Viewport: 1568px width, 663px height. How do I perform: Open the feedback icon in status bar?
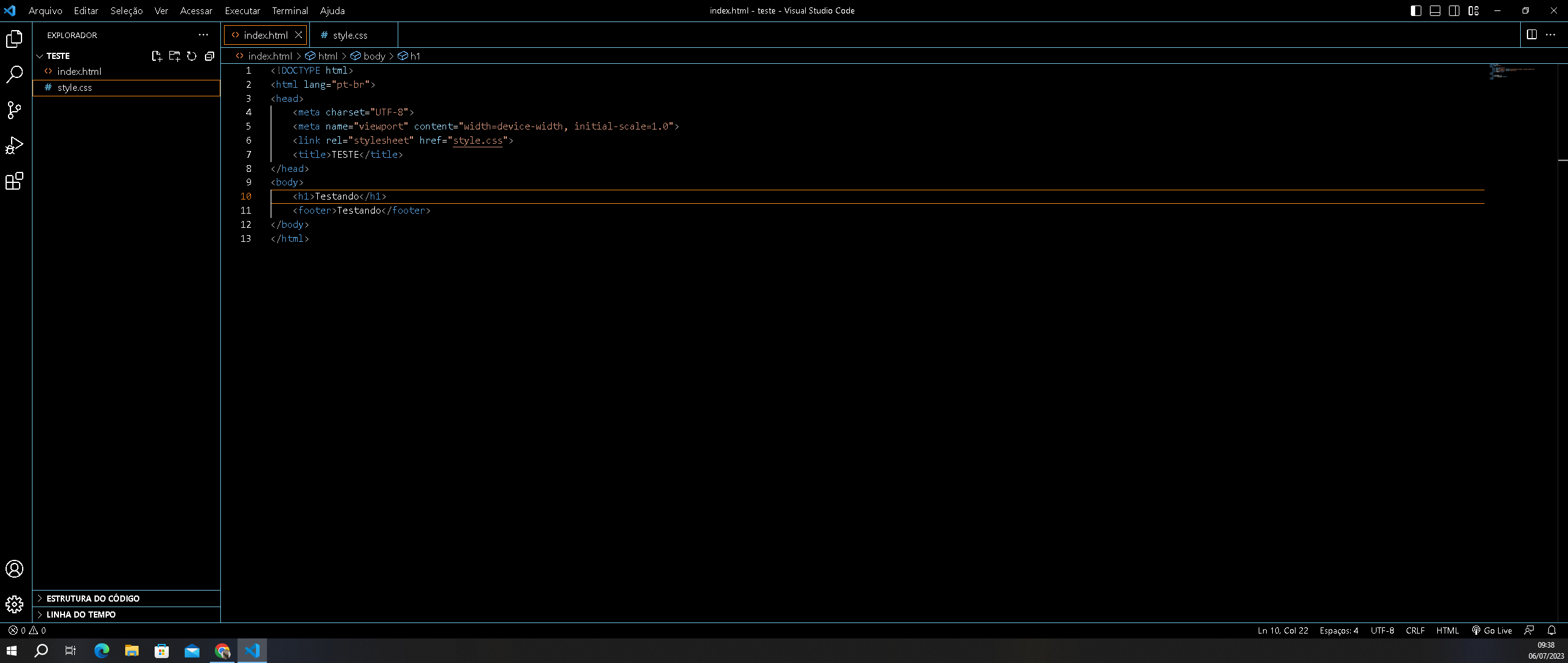(1529, 630)
